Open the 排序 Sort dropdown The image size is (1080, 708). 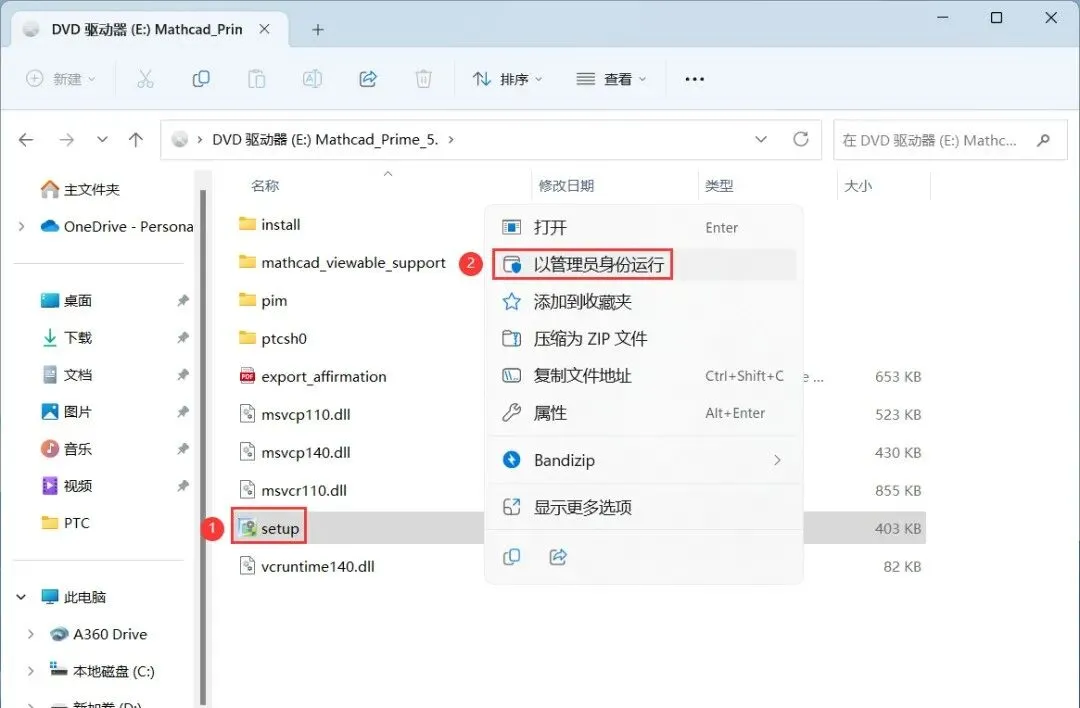point(508,79)
